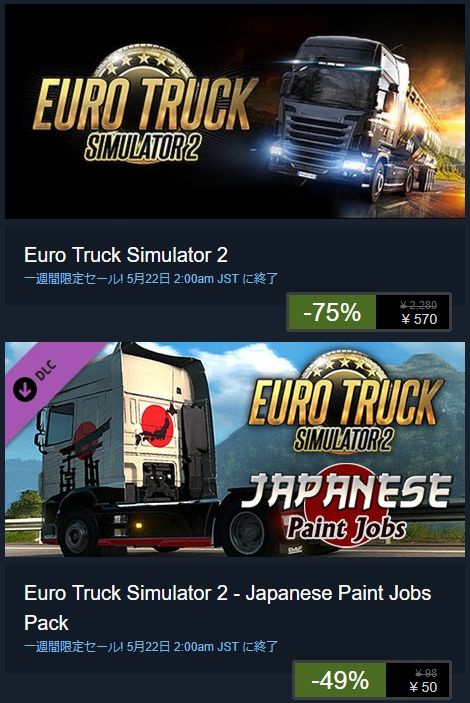This screenshot has height=703, width=470.
Task: Click the -49% discount badge
Action: [340, 681]
